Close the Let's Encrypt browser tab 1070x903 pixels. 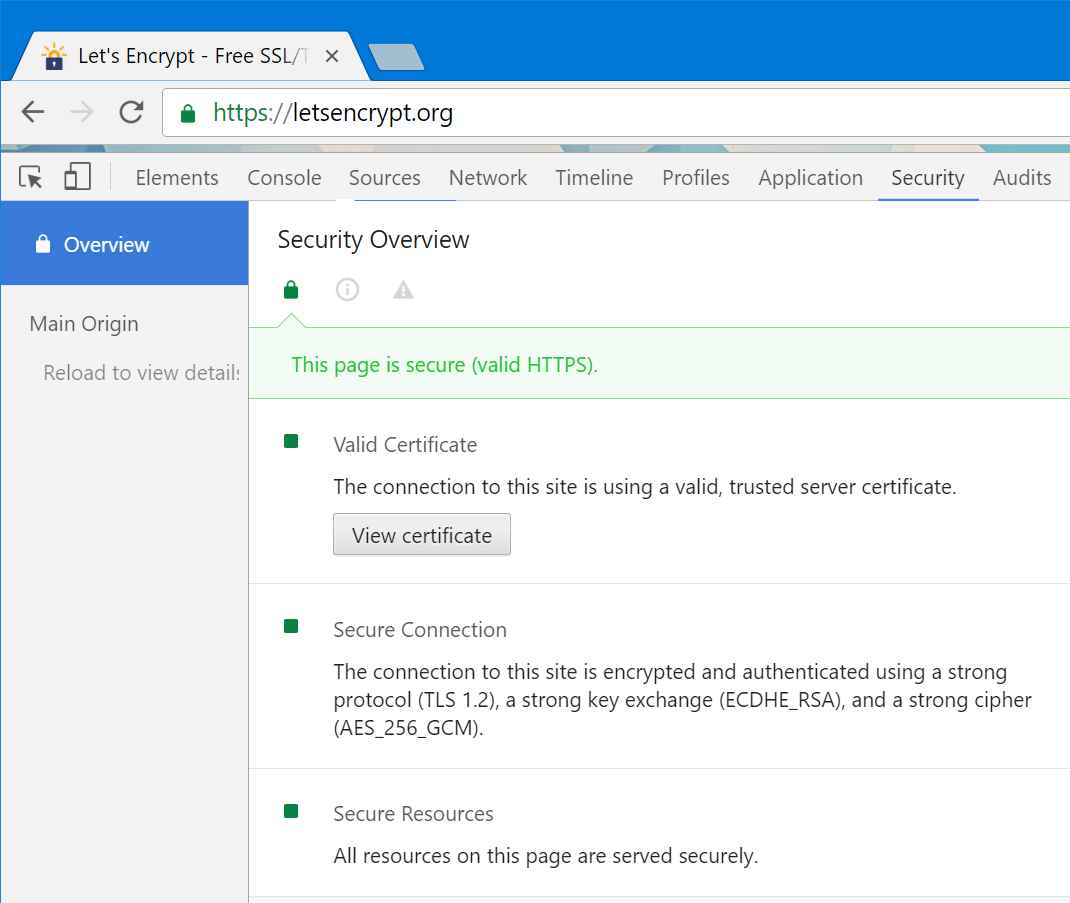click(x=332, y=57)
